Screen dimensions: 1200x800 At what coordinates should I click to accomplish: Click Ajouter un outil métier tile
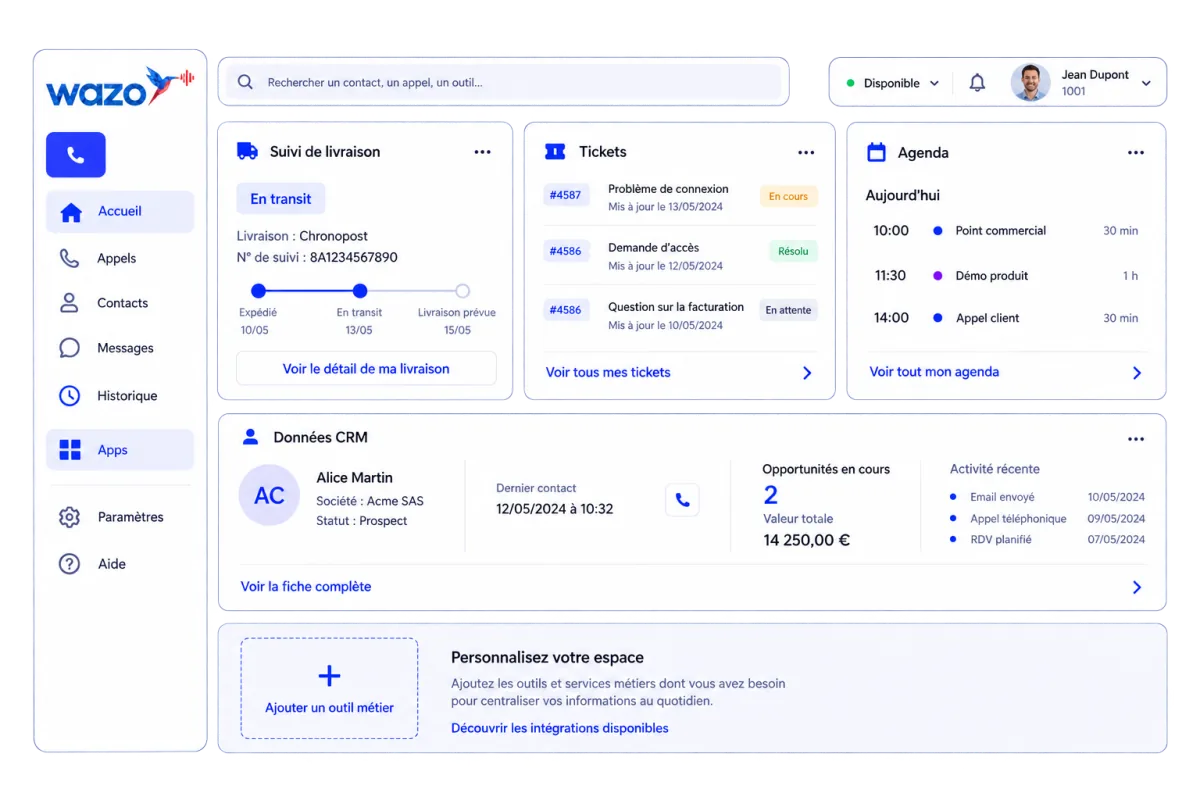pos(329,689)
